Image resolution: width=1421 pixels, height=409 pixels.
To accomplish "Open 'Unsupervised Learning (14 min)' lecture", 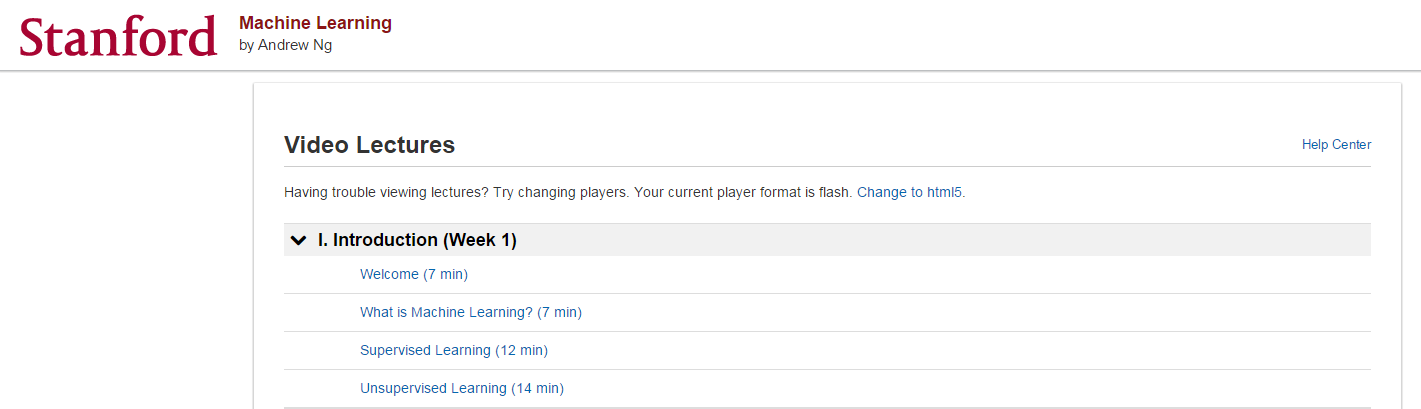I will 461,388.
